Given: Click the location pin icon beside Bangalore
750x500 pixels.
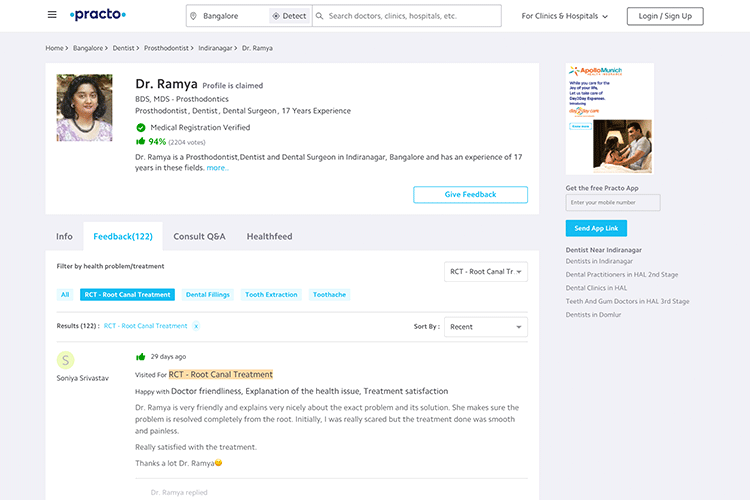Looking at the screenshot, I should [194, 16].
